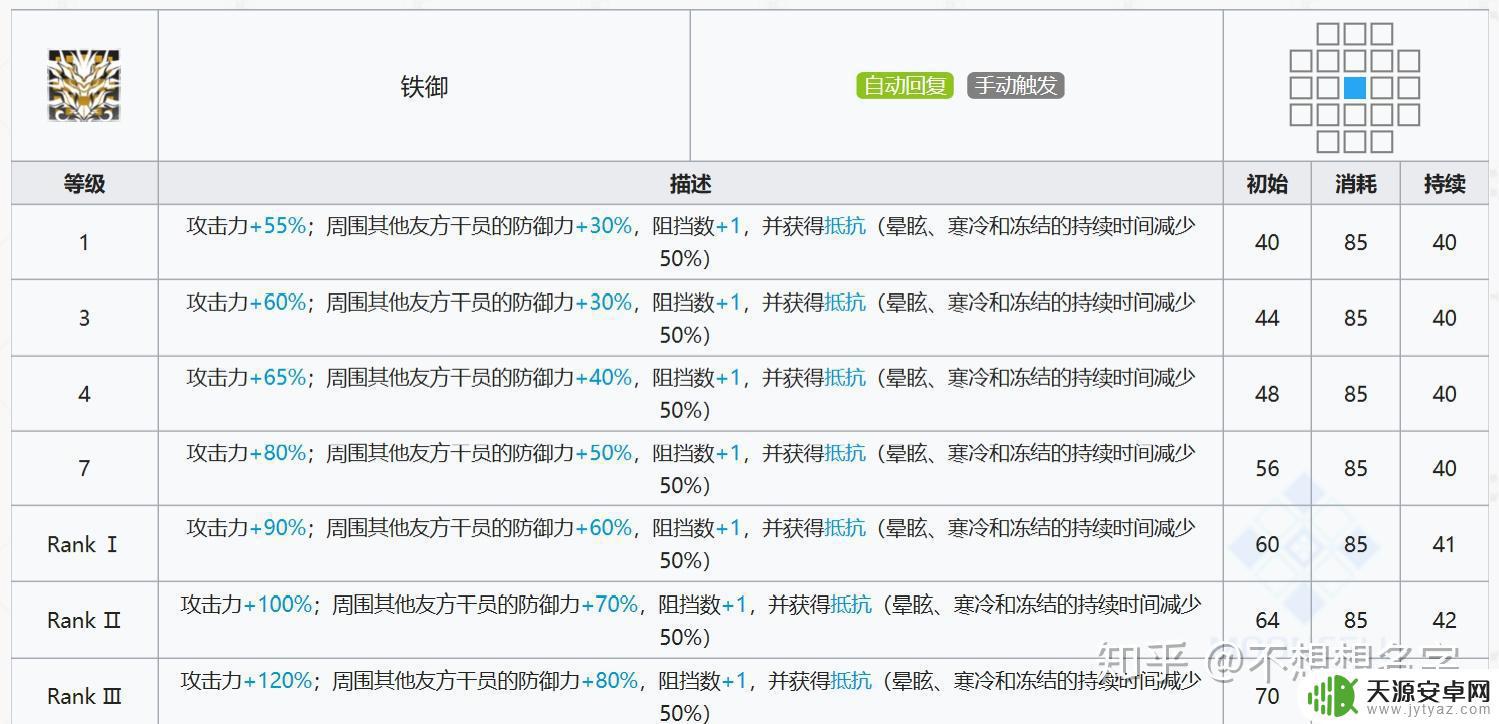Click initial value 48
The height and width of the screenshot is (724, 1499).
tap(1267, 394)
